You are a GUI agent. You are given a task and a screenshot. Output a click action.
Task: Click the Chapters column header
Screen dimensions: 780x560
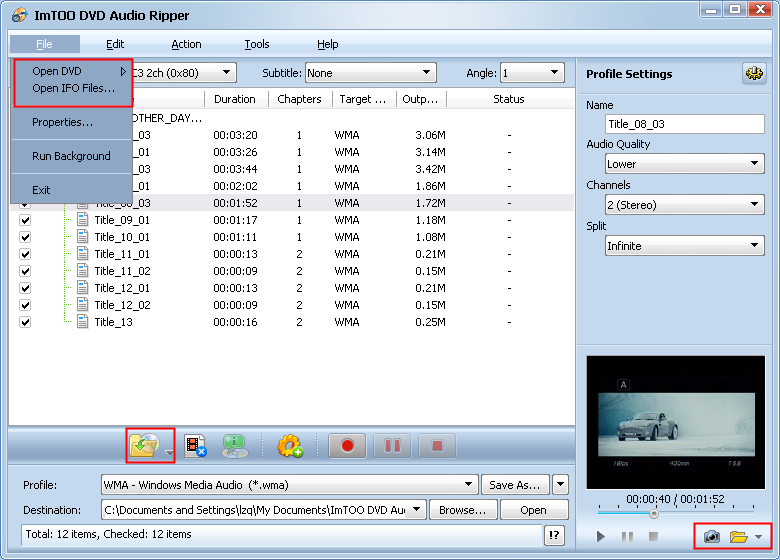(x=299, y=99)
